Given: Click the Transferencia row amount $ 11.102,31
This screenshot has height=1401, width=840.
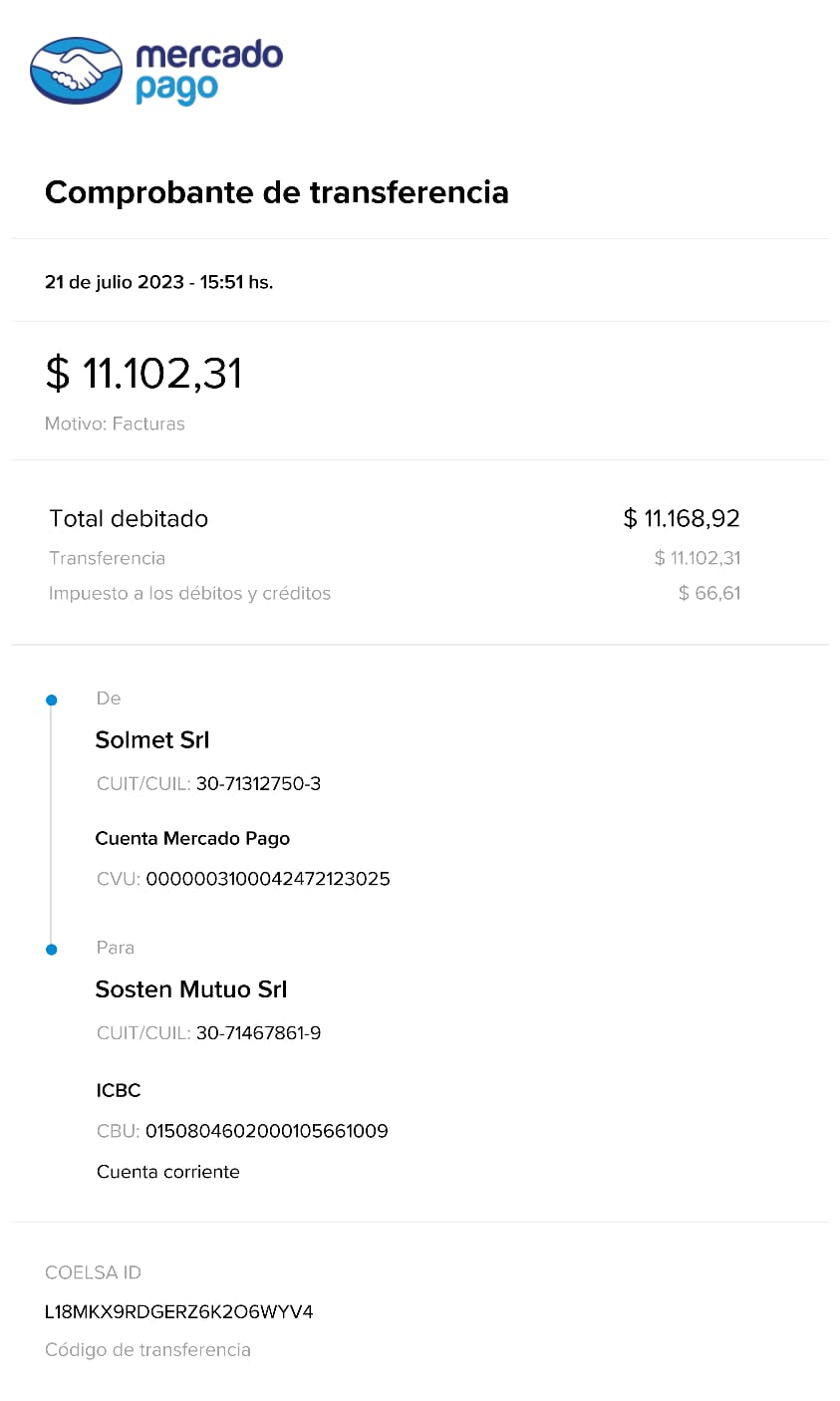Looking at the screenshot, I should coord(697,558).
